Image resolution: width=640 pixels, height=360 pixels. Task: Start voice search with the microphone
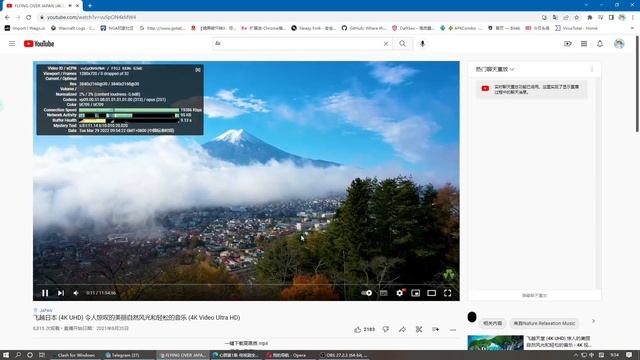pos(422,44)
